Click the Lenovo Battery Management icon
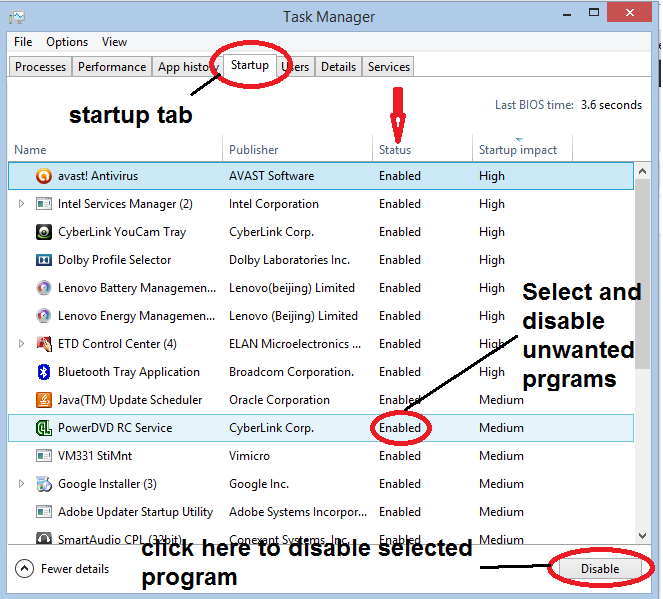Viewport: 663px width, 599px height. pos(44,288)
